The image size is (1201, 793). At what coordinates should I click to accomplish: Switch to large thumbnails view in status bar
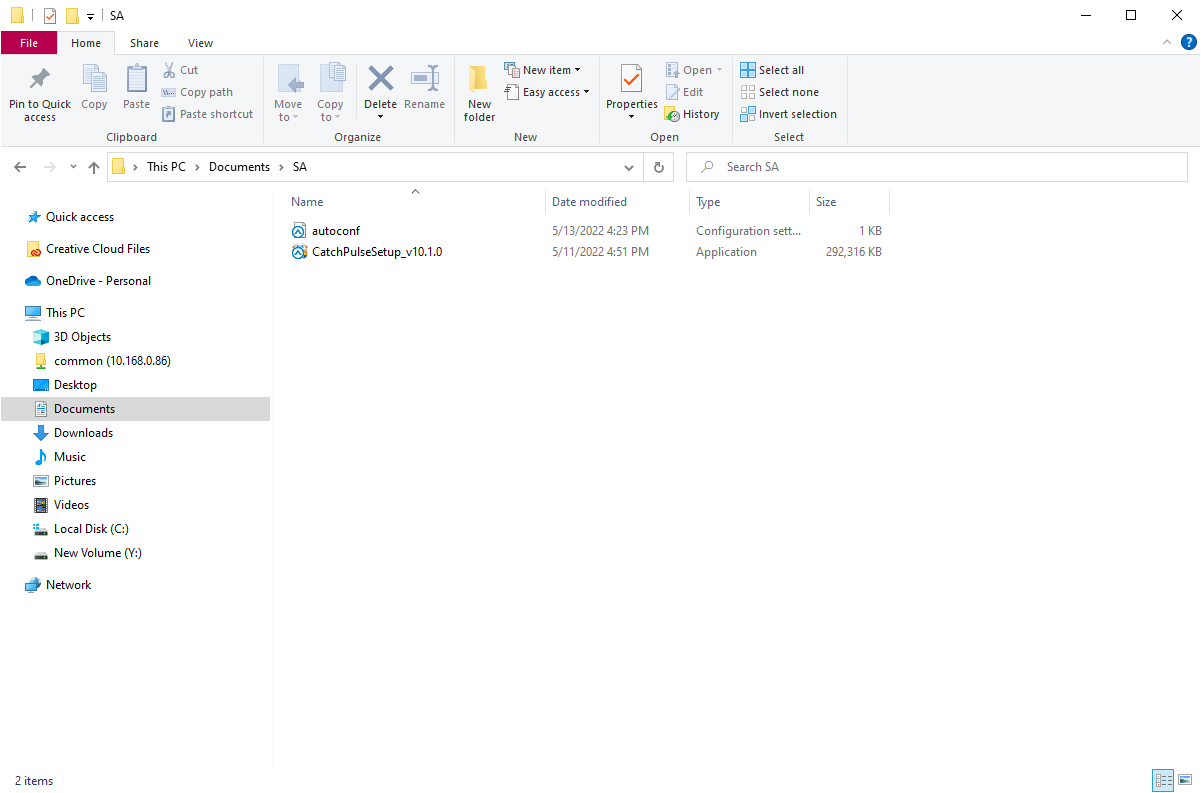coord(1186,780)
